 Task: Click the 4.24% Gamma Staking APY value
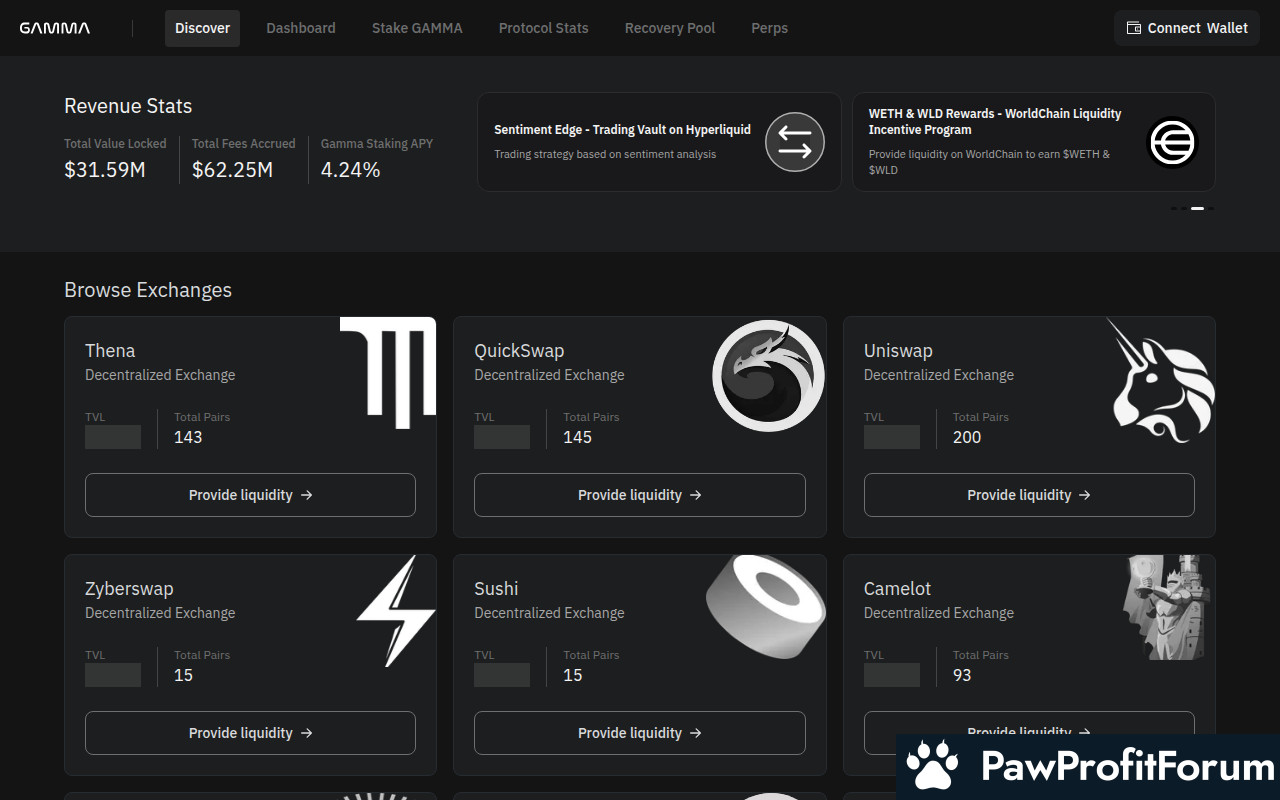[x=350, y=170]
